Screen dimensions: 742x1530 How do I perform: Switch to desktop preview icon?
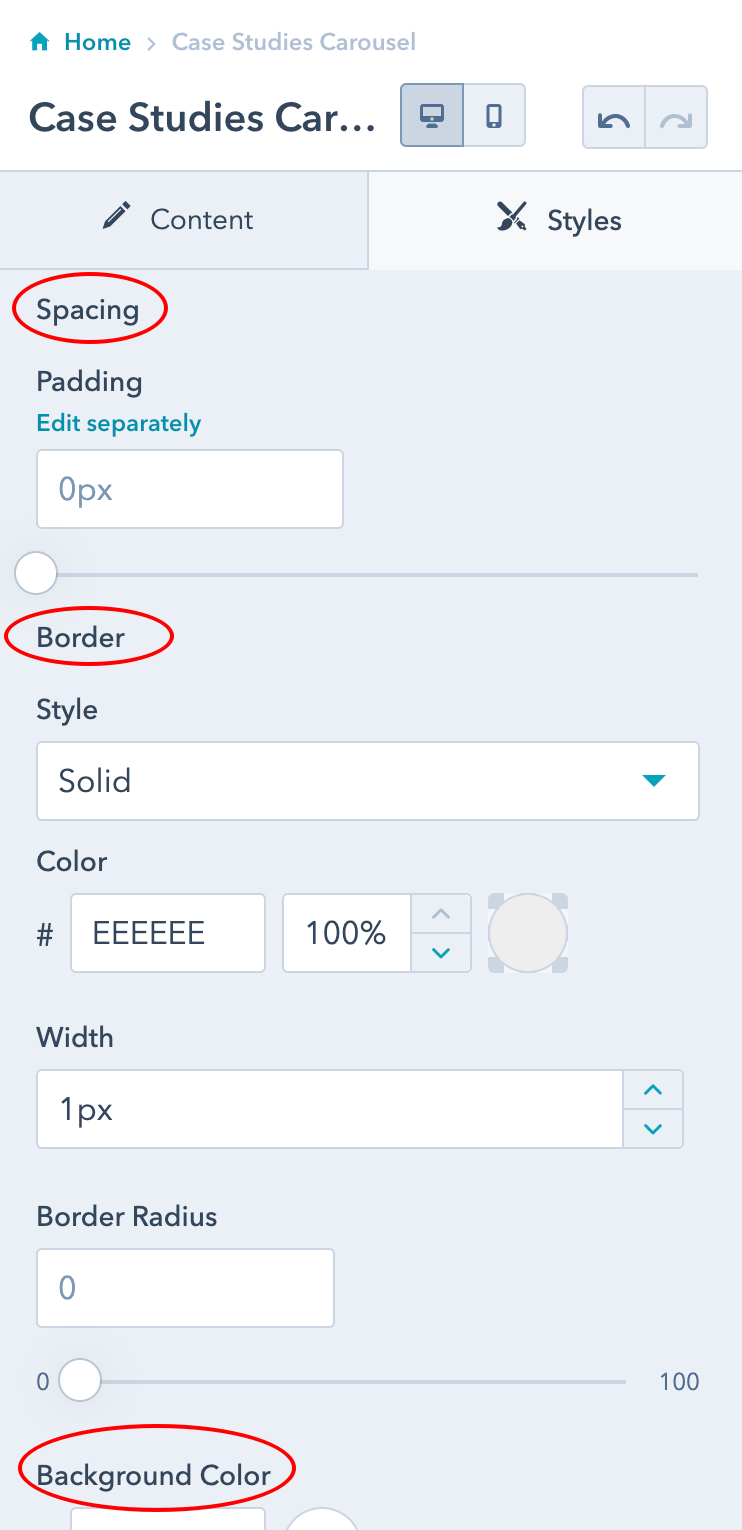432,116
